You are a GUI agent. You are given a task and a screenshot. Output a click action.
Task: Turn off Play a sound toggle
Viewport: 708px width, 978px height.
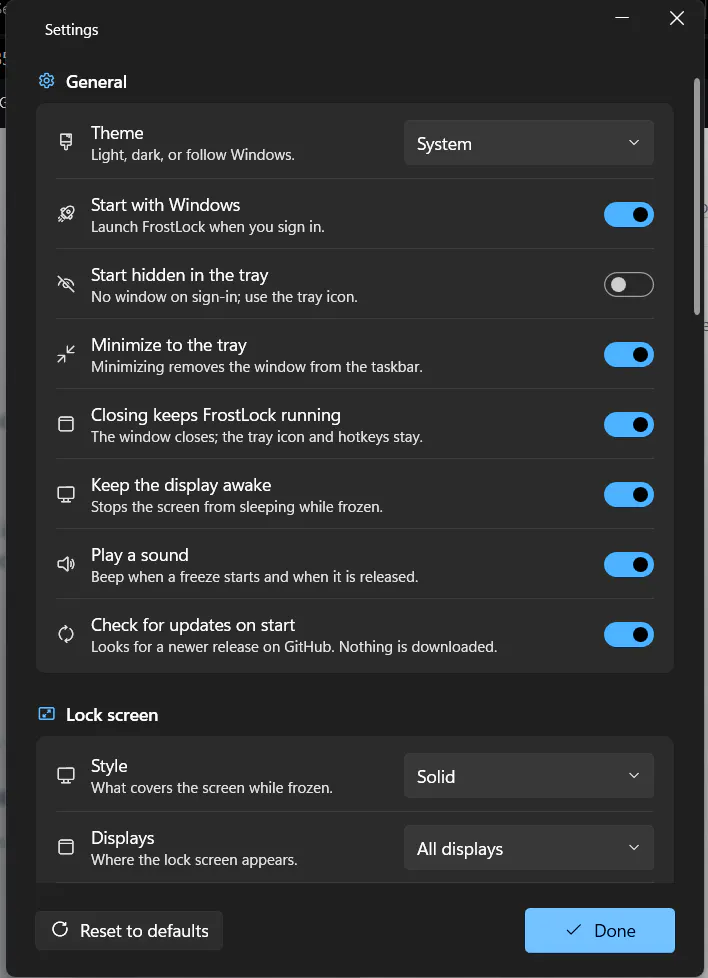click(x=629, y=564)
